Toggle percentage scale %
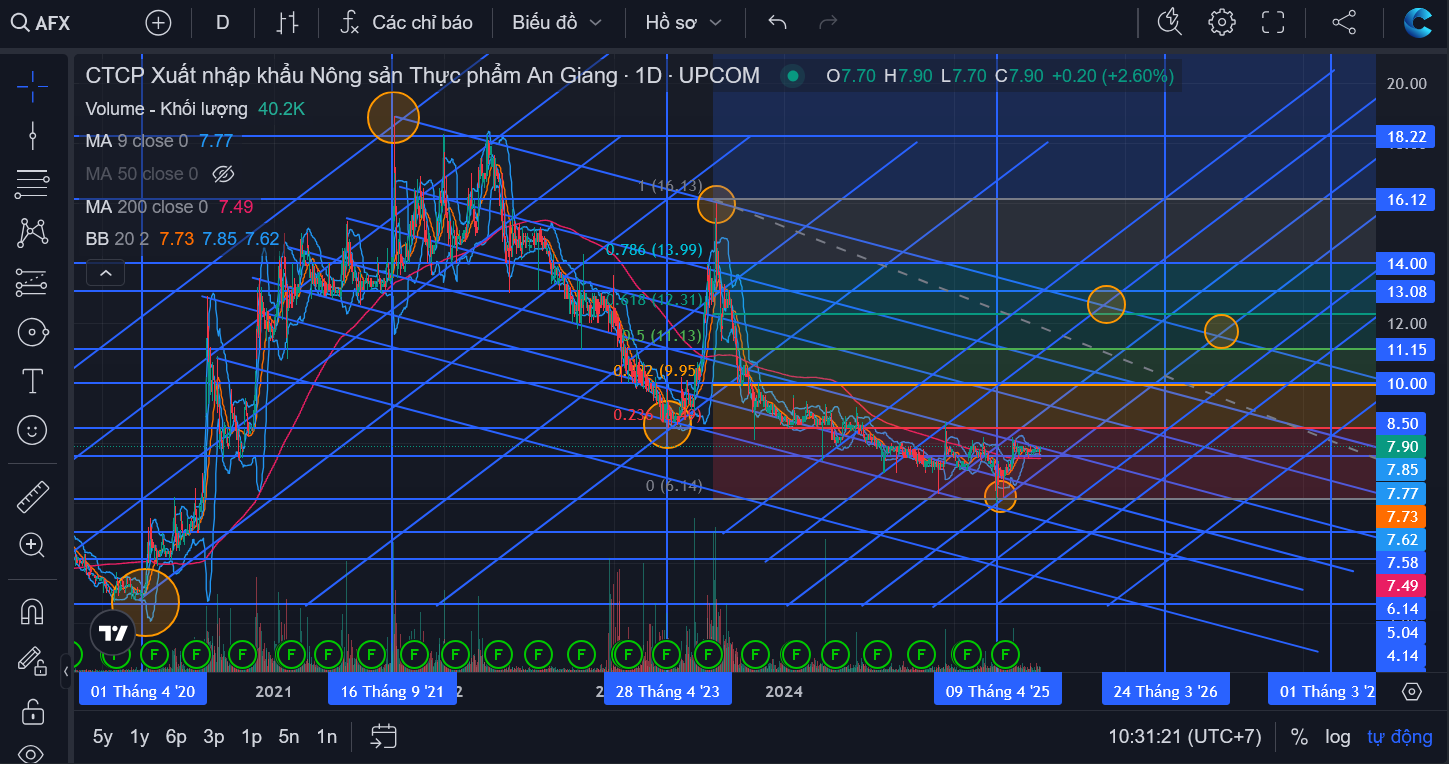This screenshot has width=1449, height=764. click(1299, 737)
